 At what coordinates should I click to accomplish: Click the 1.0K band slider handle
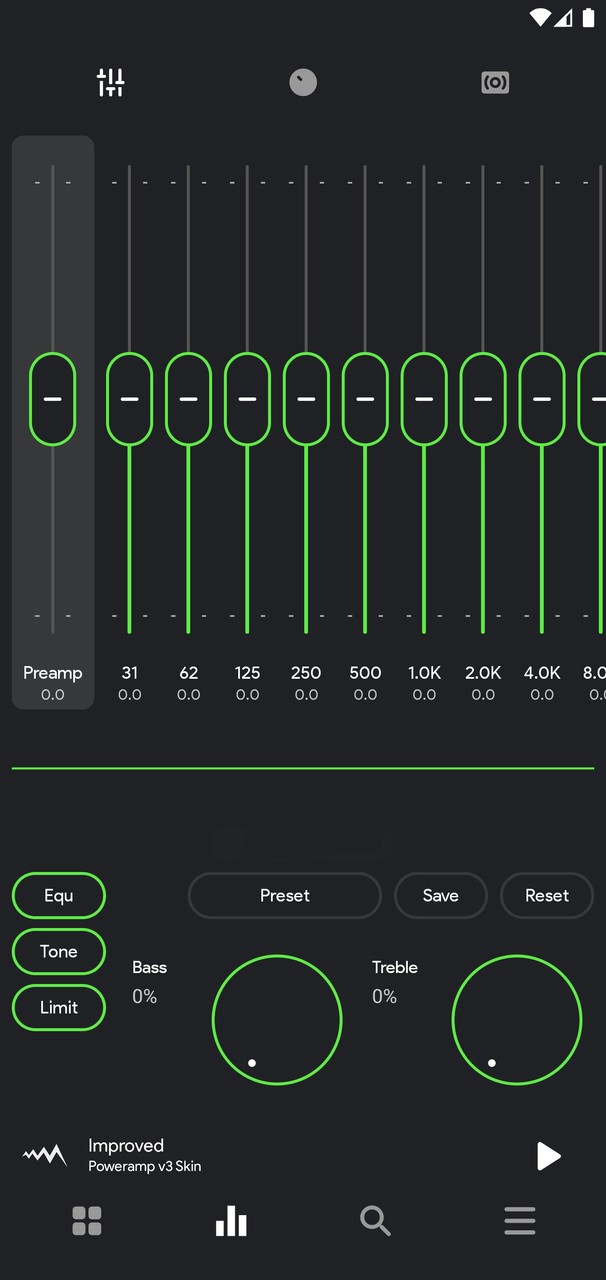click(x=424, y=399)
